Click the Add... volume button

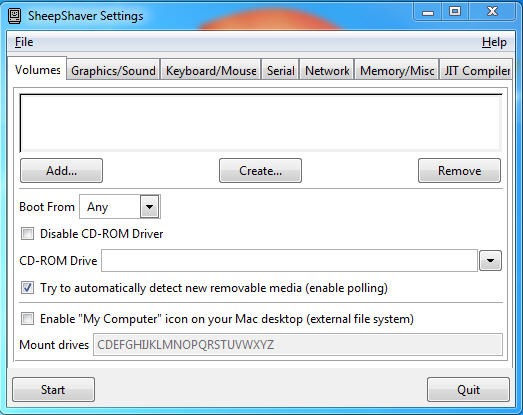[61, 170]
